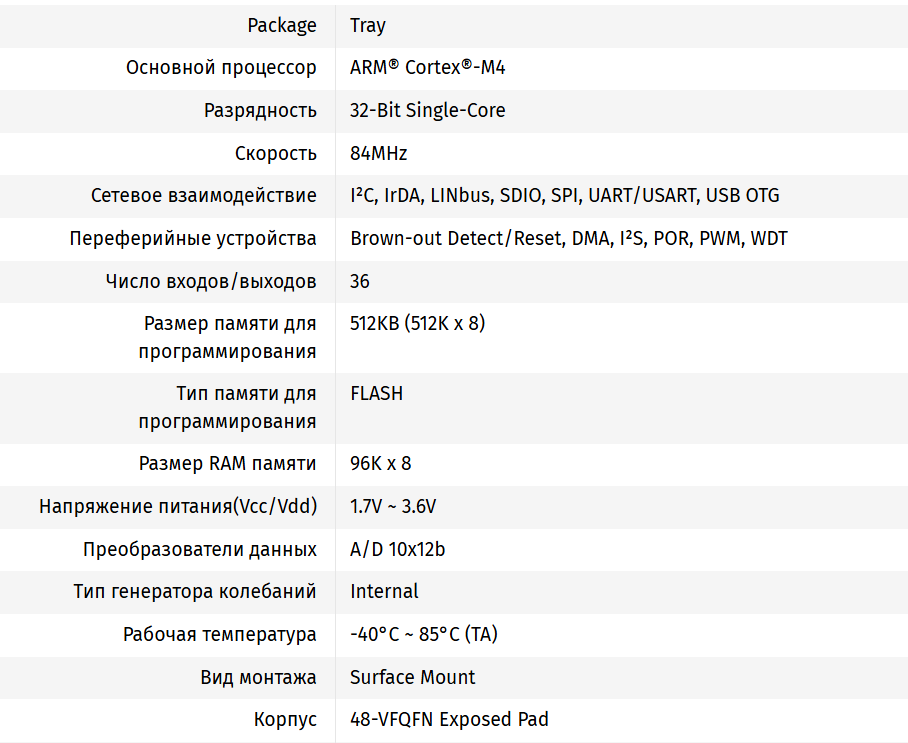Click the "Разрядность" row label
Image resolution: width=908 pixels, height=743 pixels.
[260, 111]
